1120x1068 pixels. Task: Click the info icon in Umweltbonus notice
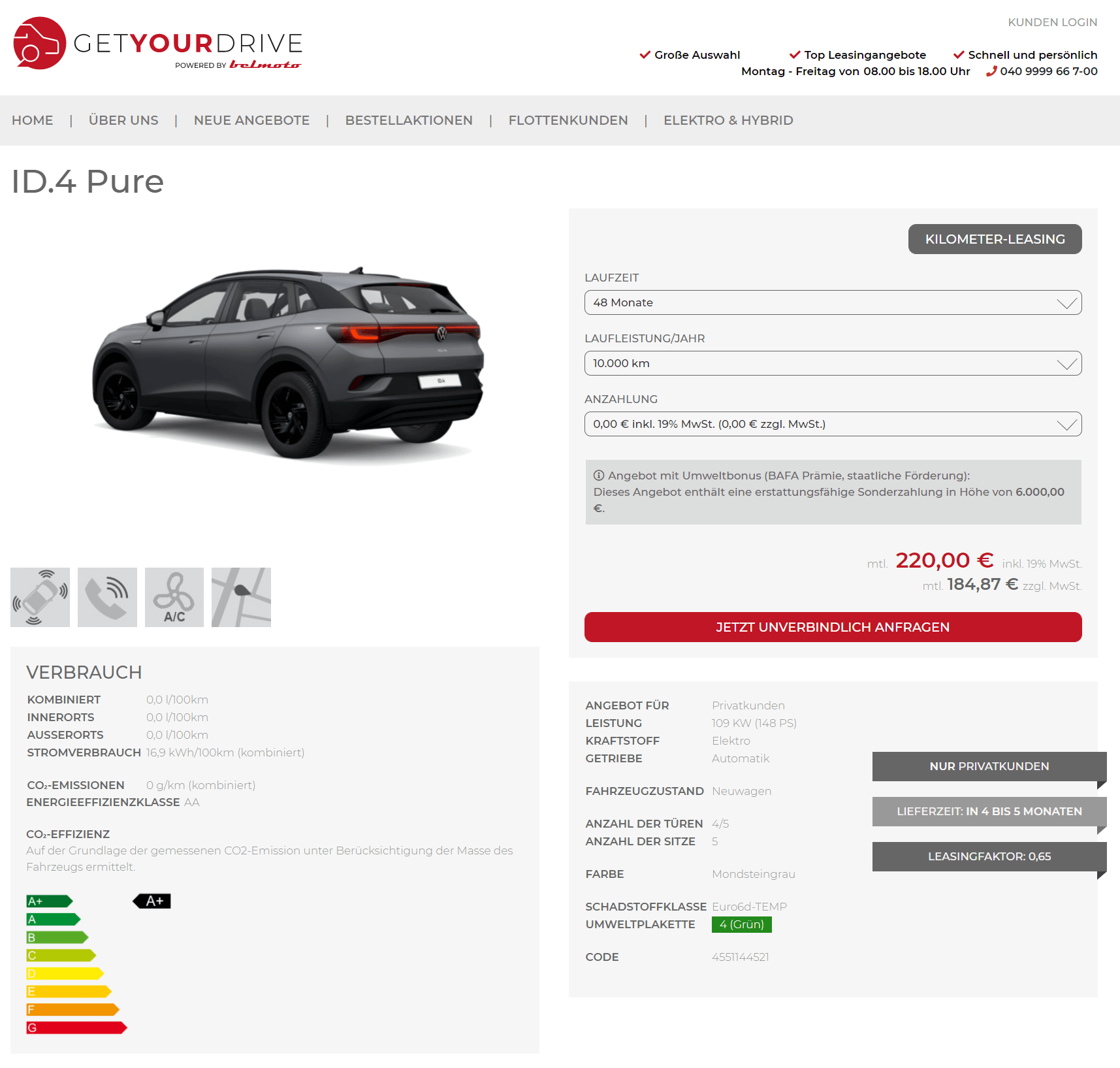pyautogui.click(x=599, y=476)
